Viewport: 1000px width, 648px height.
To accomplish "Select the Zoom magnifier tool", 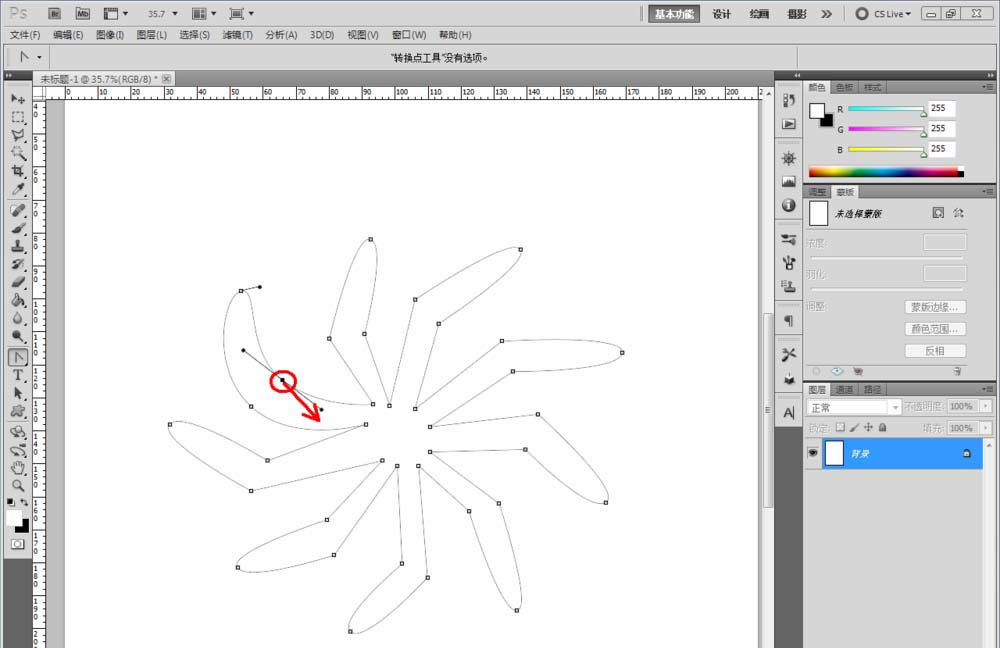I will [x=18, y=486].
